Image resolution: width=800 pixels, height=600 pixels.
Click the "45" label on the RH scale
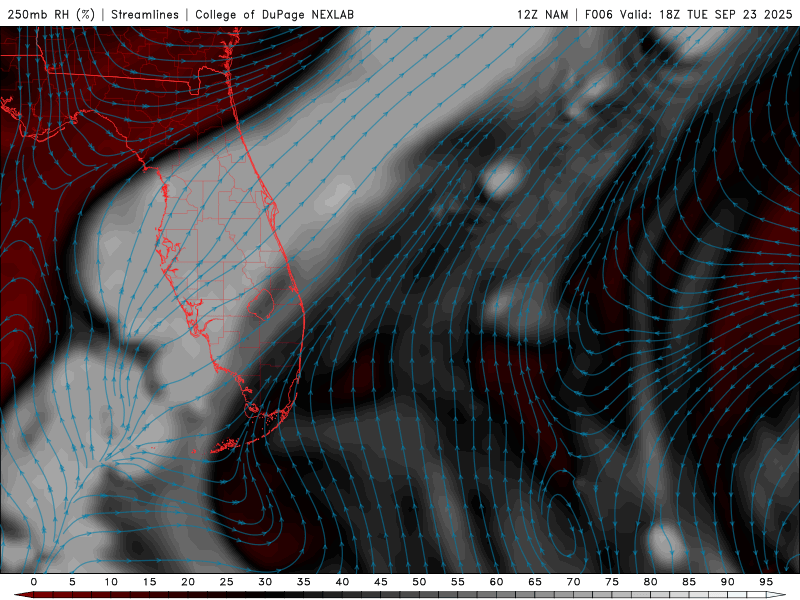381,582
